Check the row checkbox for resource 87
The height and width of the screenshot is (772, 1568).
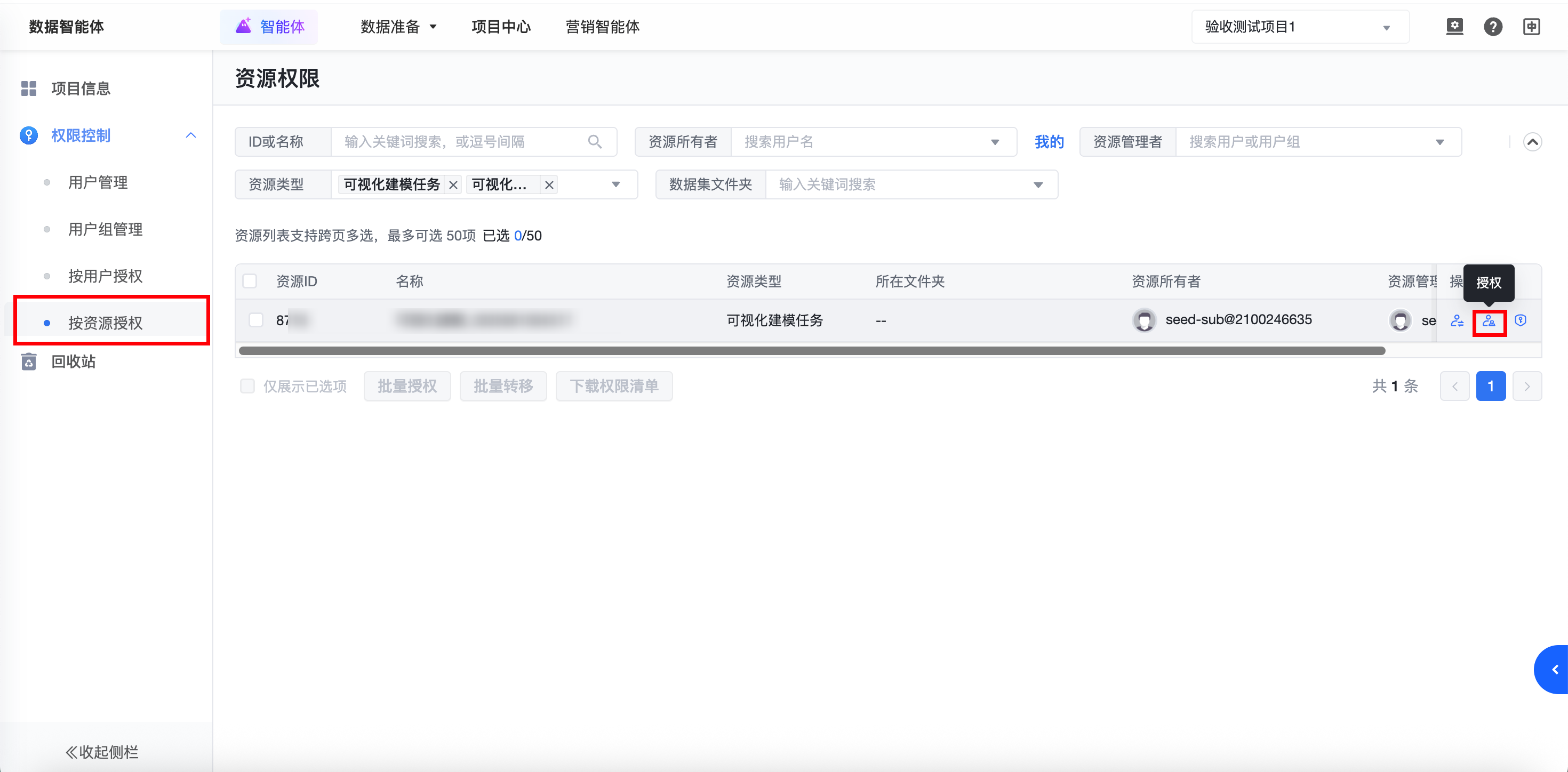(256, 320)
